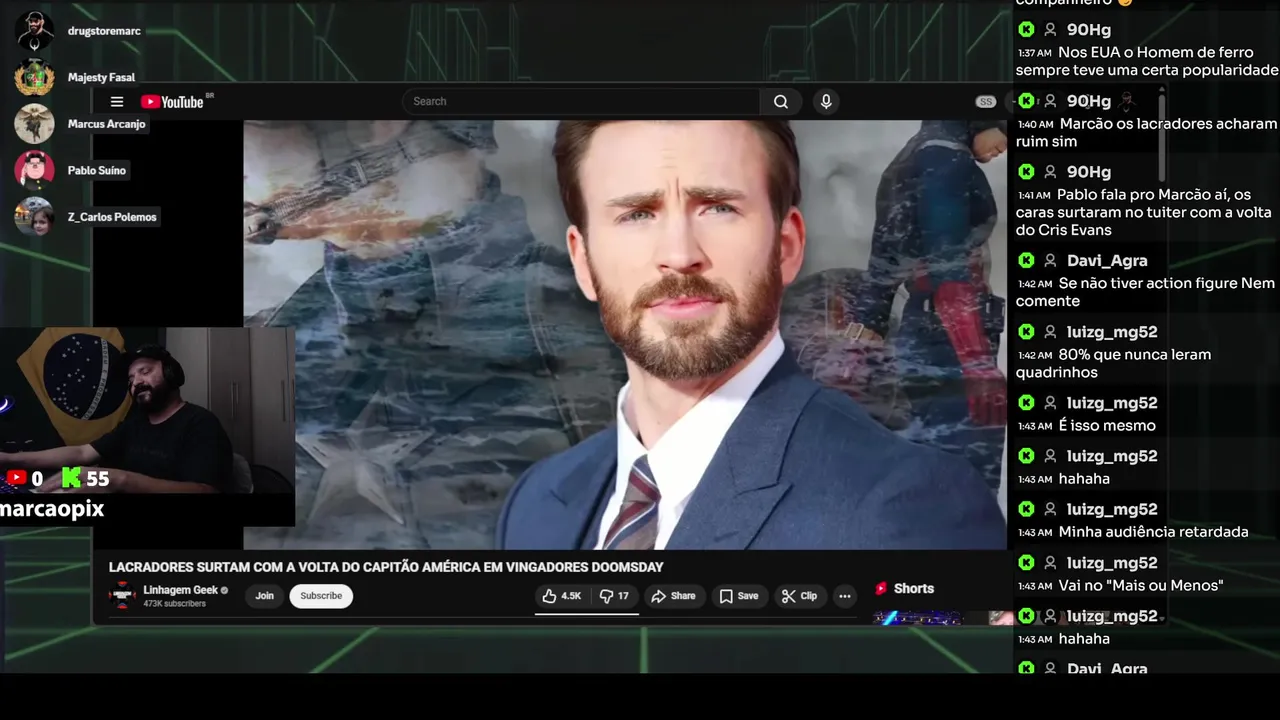Viewport: 1280px width, 720px height.
Task: Open the three-dot more actions menu
Action: [x=845, y=596]
